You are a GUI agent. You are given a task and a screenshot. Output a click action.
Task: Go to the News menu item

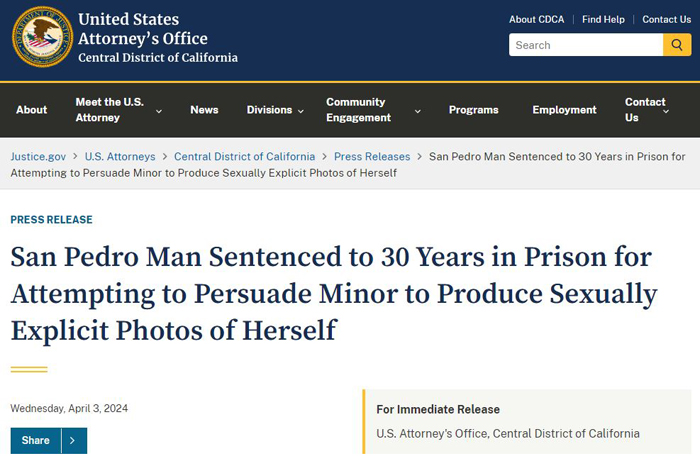[x=204, y=110]
